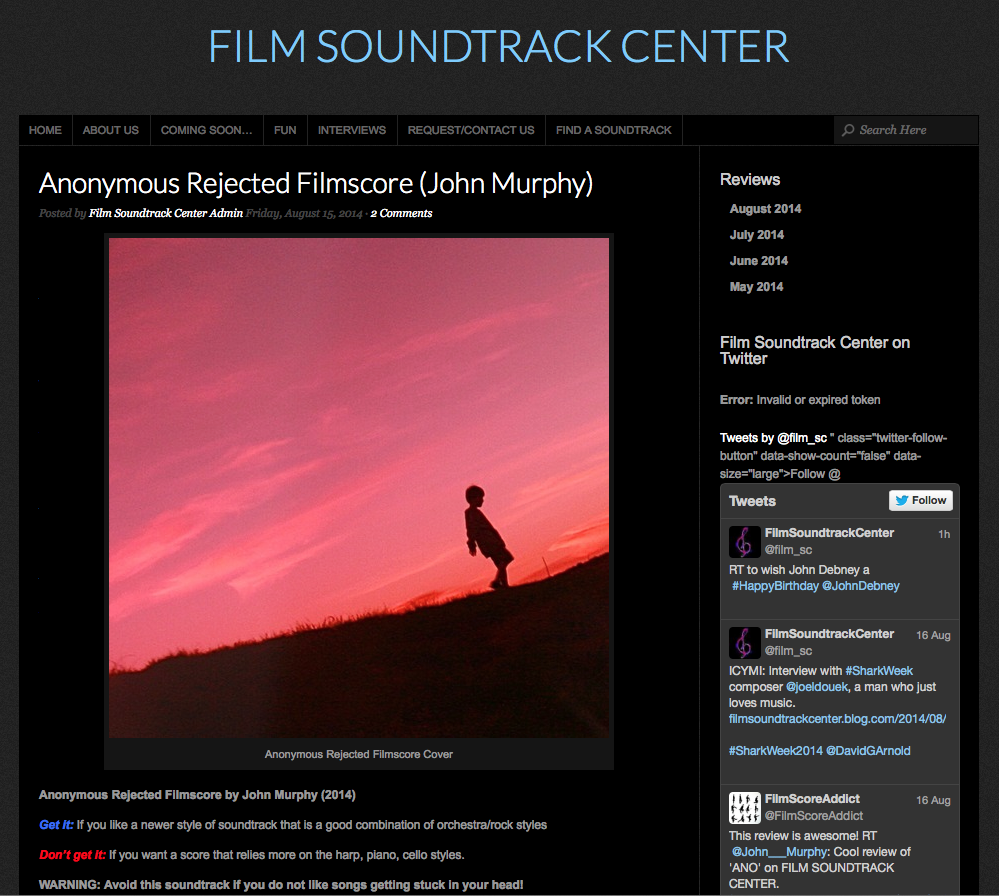Open the #SharkWeek2014 hashtag
The image size is (999, 896).
775,751
